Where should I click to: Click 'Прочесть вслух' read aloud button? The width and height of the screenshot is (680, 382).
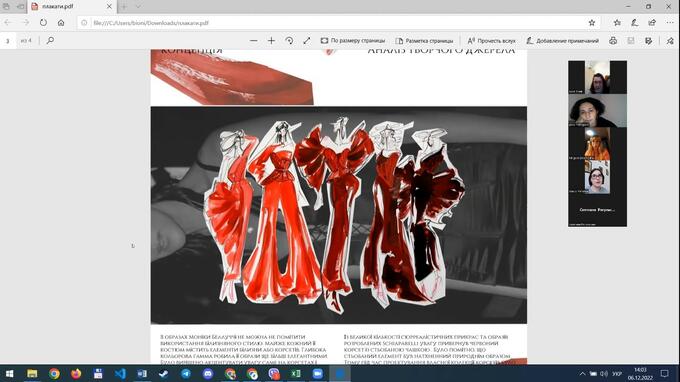[x=491, y=41]
